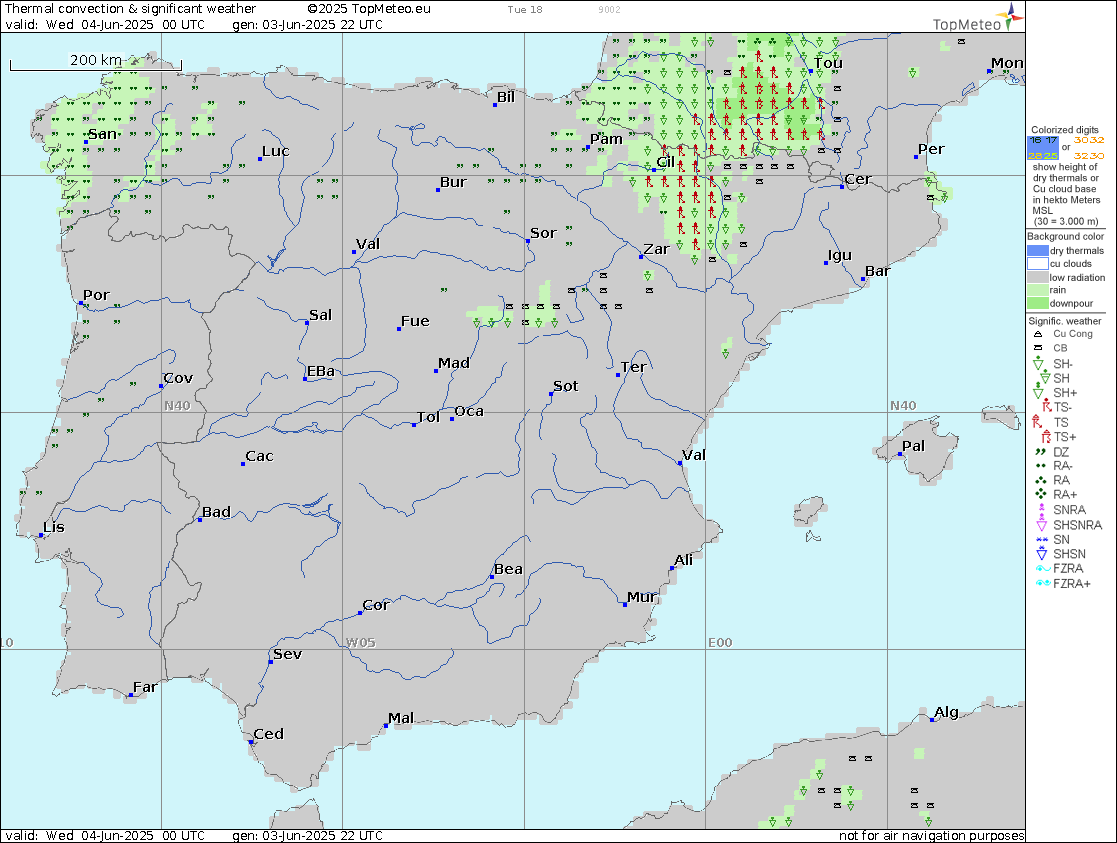The image size is (1117, 843).
Task: Click 'gen: 03-Jun-2025 22 UTC' in the top header
Action: (x=308, y=24)
